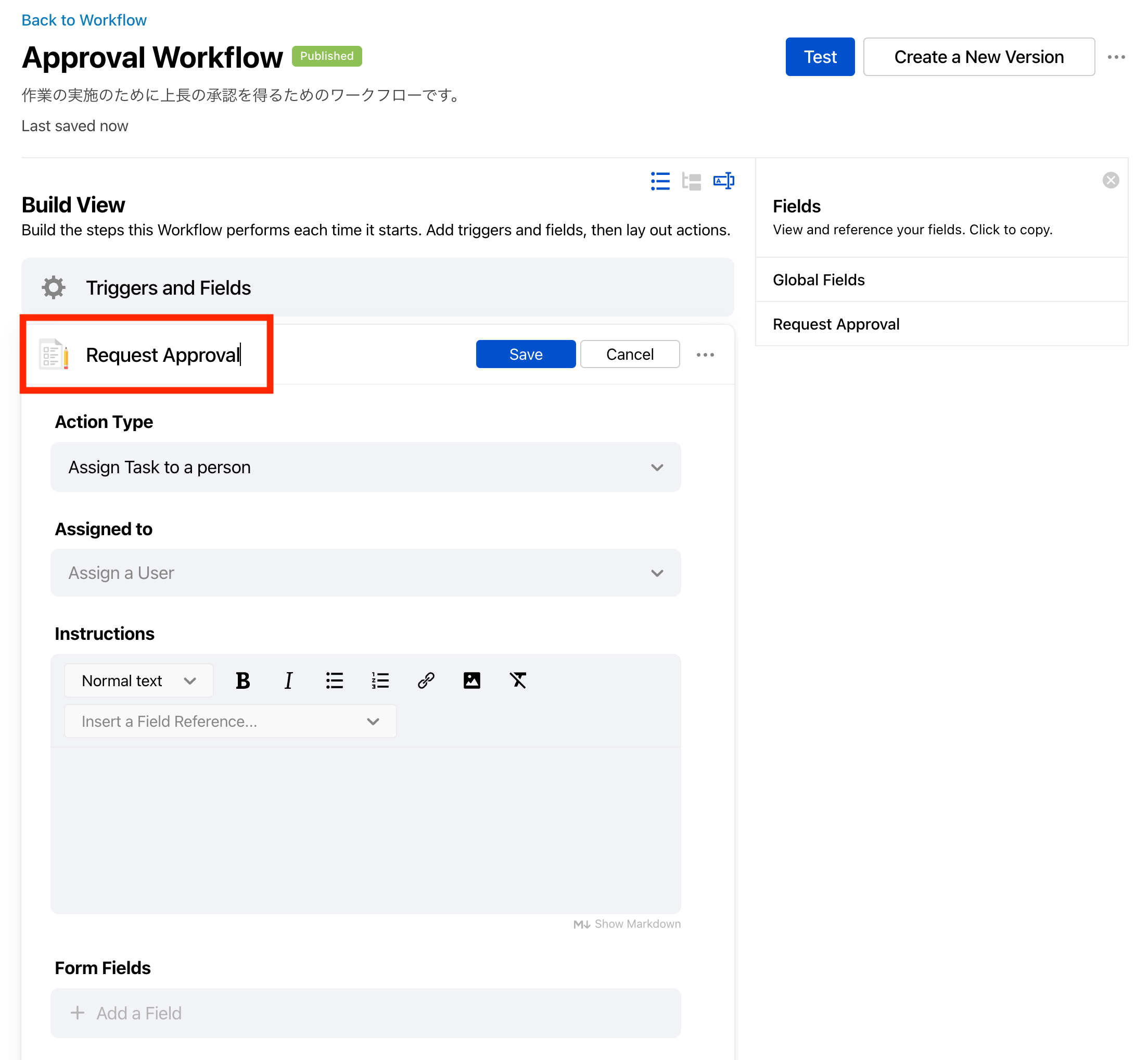Close the Fields side panel
Image resolution: width=1148 pixels, height=1060 pixels.
(1111, 180)
